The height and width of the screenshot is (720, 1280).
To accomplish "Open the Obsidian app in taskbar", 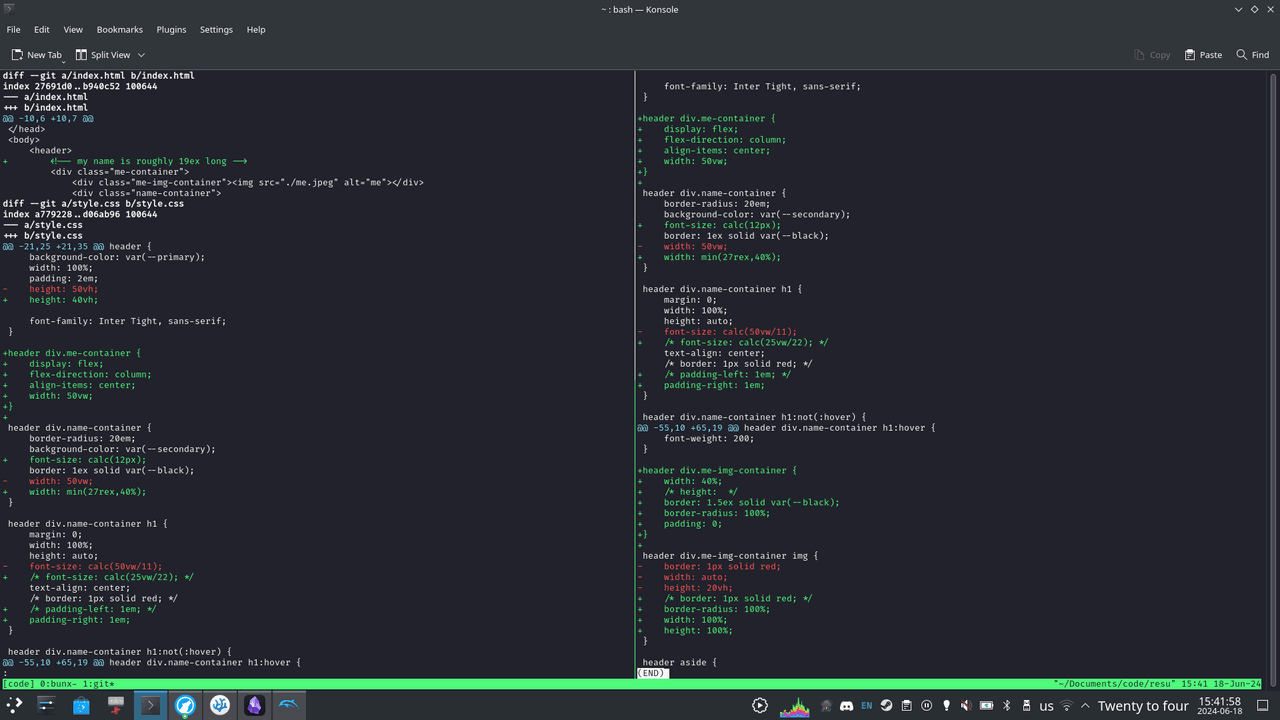I will pyautogui.click(x=254, y=705).
